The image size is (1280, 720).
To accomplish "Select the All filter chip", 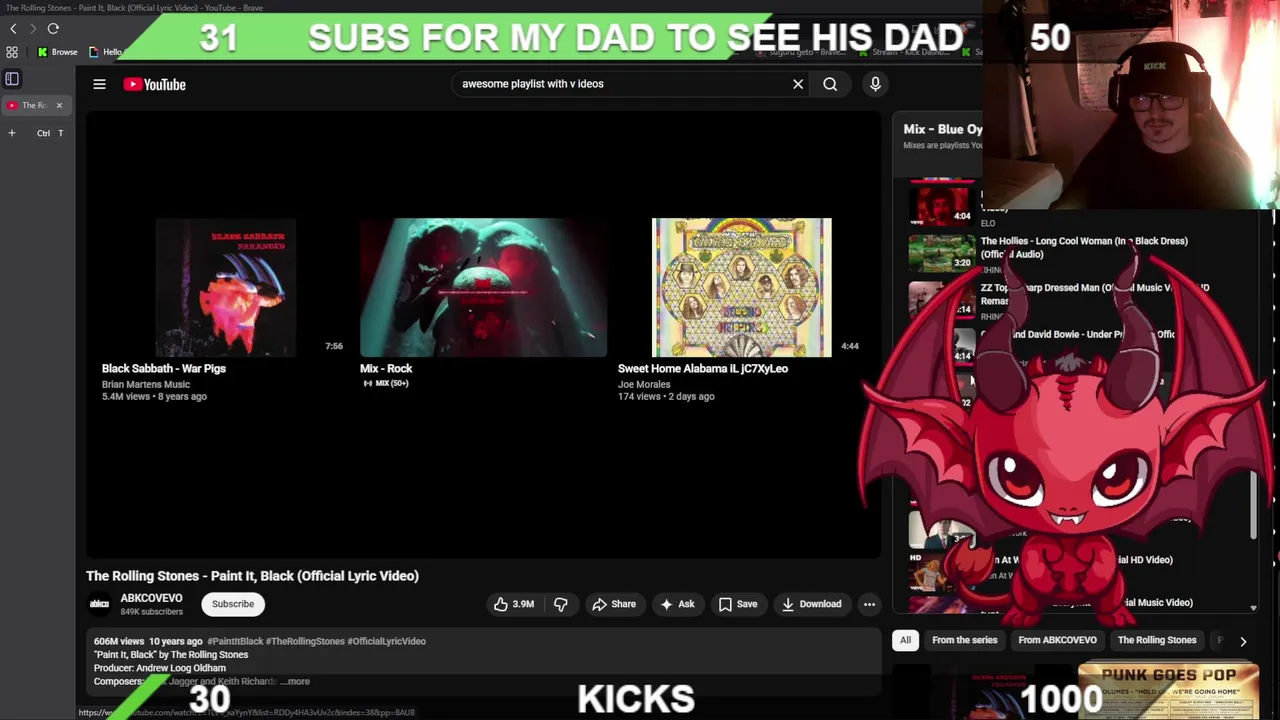I will (x=905, y=640).
